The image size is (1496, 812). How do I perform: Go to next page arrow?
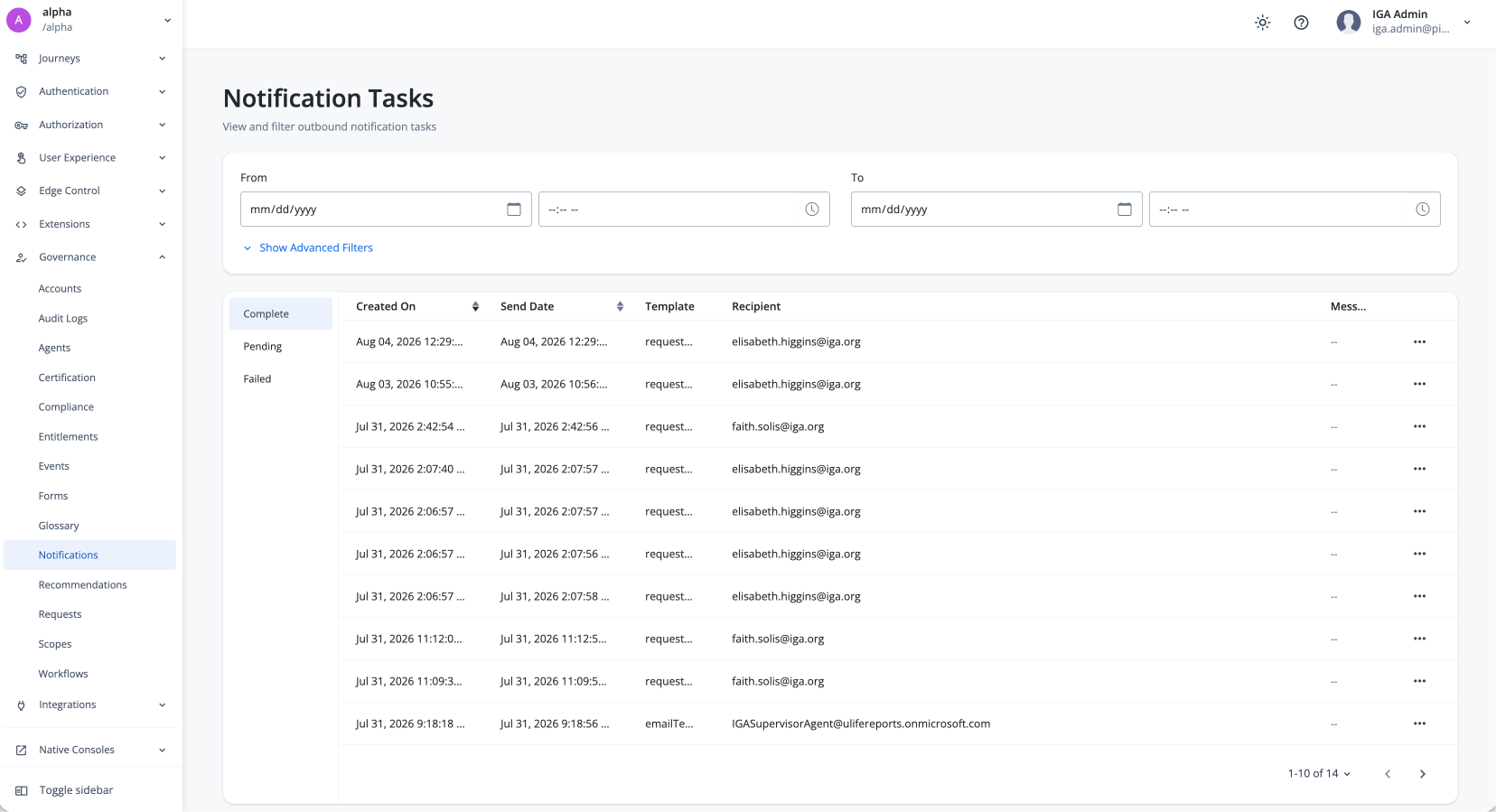point(1422,774)
